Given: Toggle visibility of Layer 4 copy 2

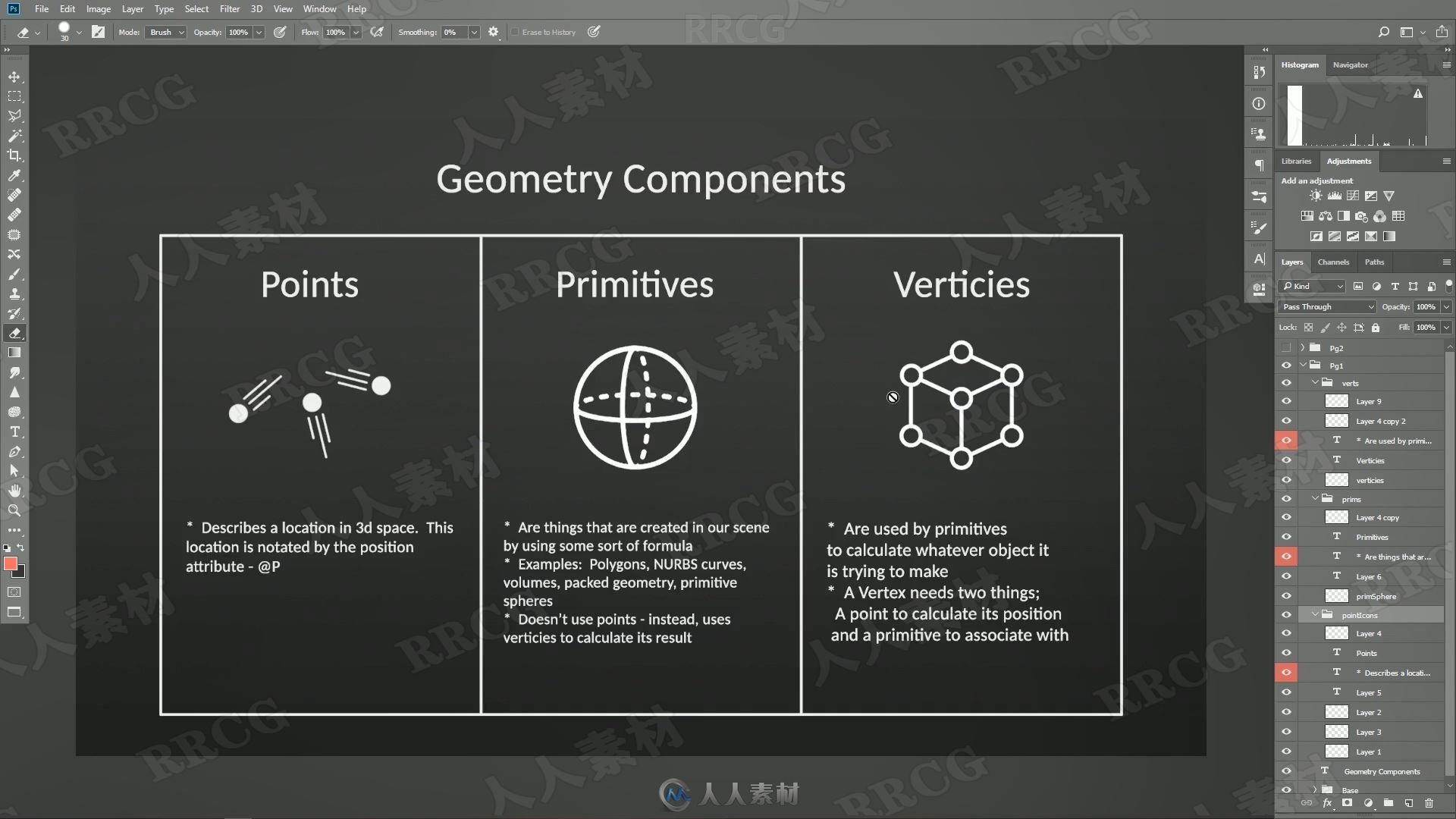Looking at the screenshot, I should point(1287,420).
